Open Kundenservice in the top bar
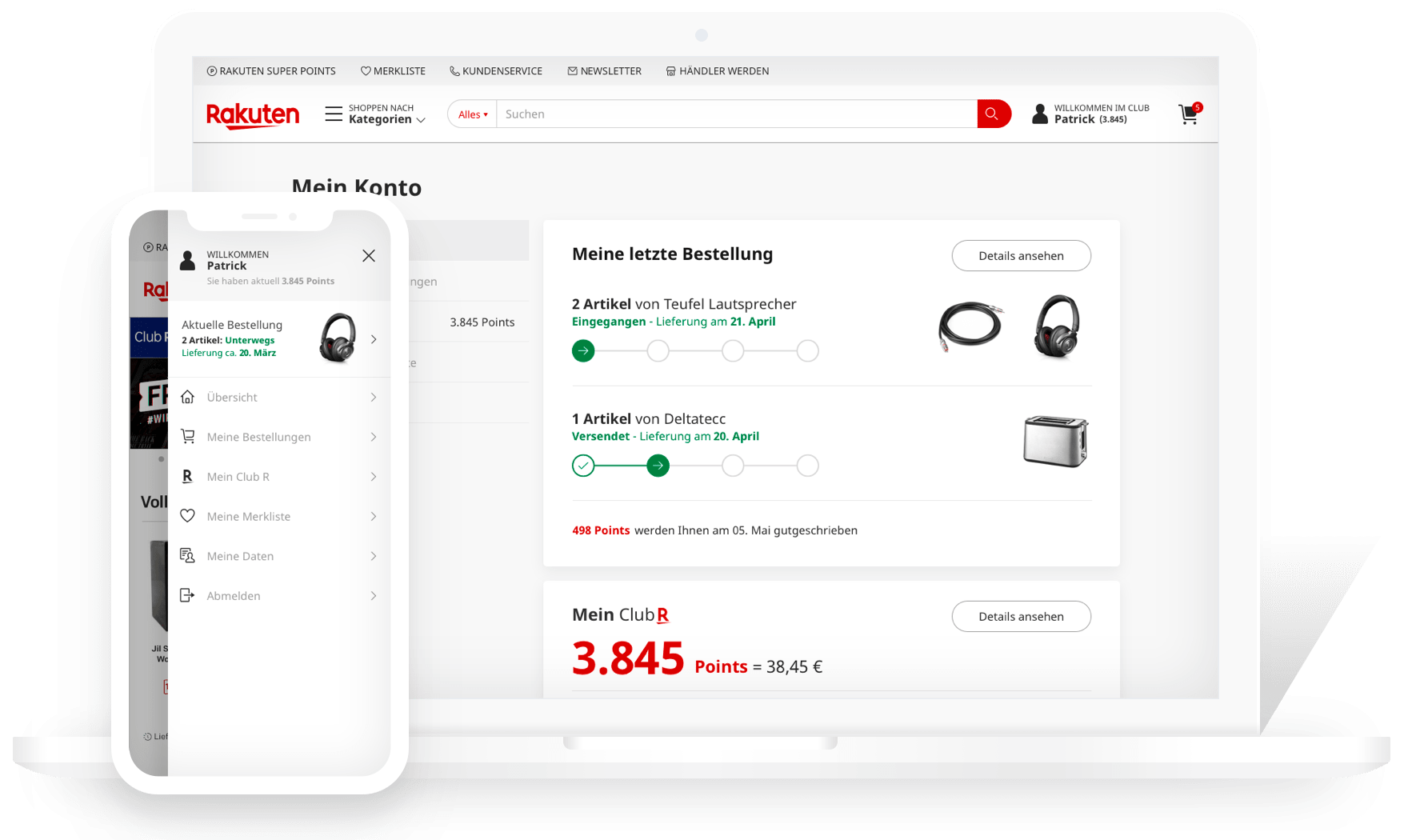This screenshot has width=1404, height=840. [496, 71]
